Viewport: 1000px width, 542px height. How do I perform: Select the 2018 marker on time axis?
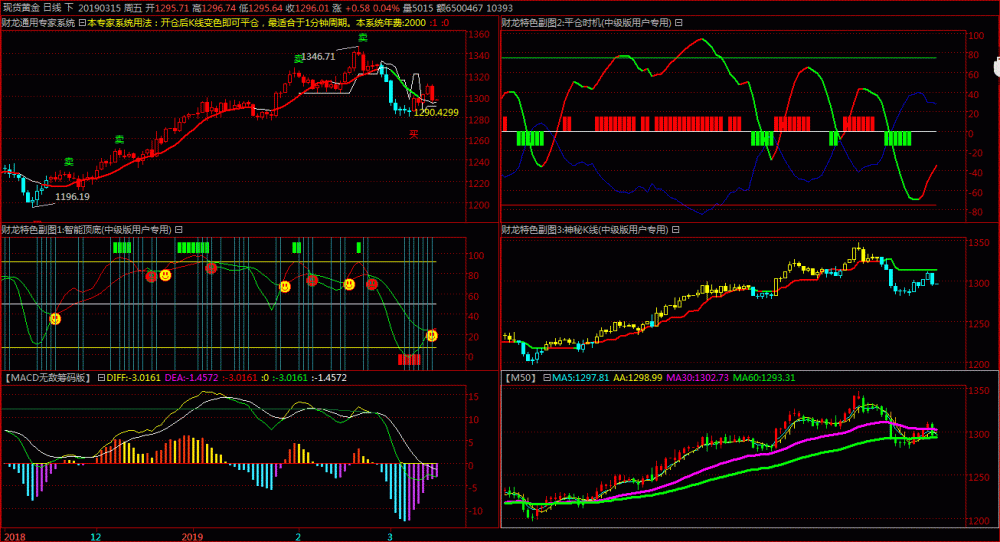coord(15,536)
